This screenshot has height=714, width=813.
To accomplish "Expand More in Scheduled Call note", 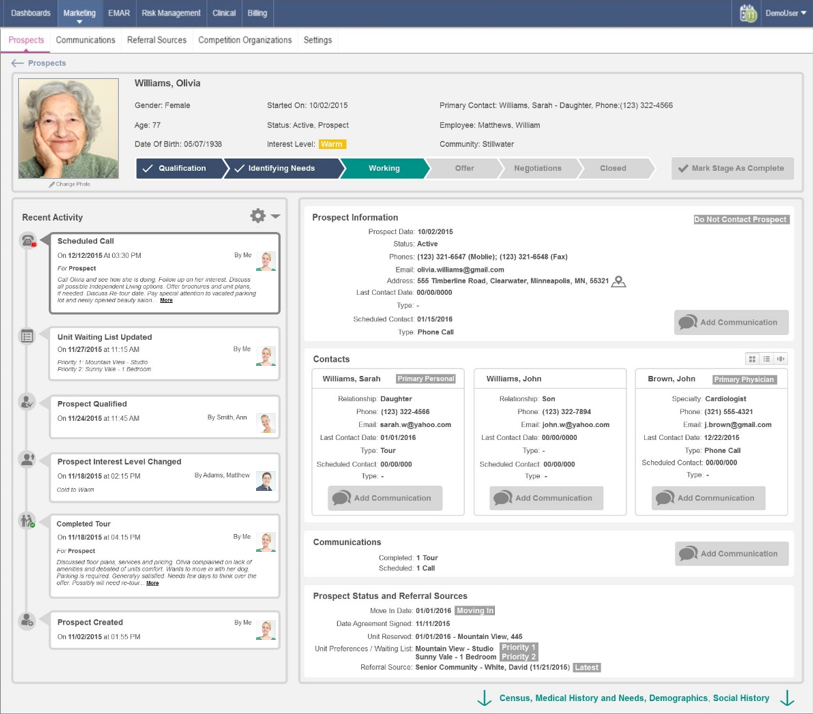I will click(x=166, y=300).
